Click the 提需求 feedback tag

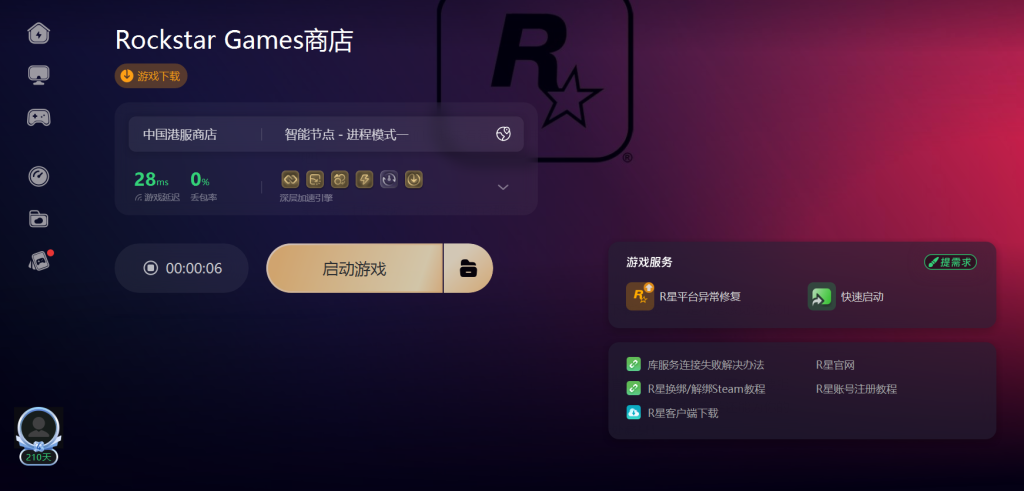pos(950,262)
